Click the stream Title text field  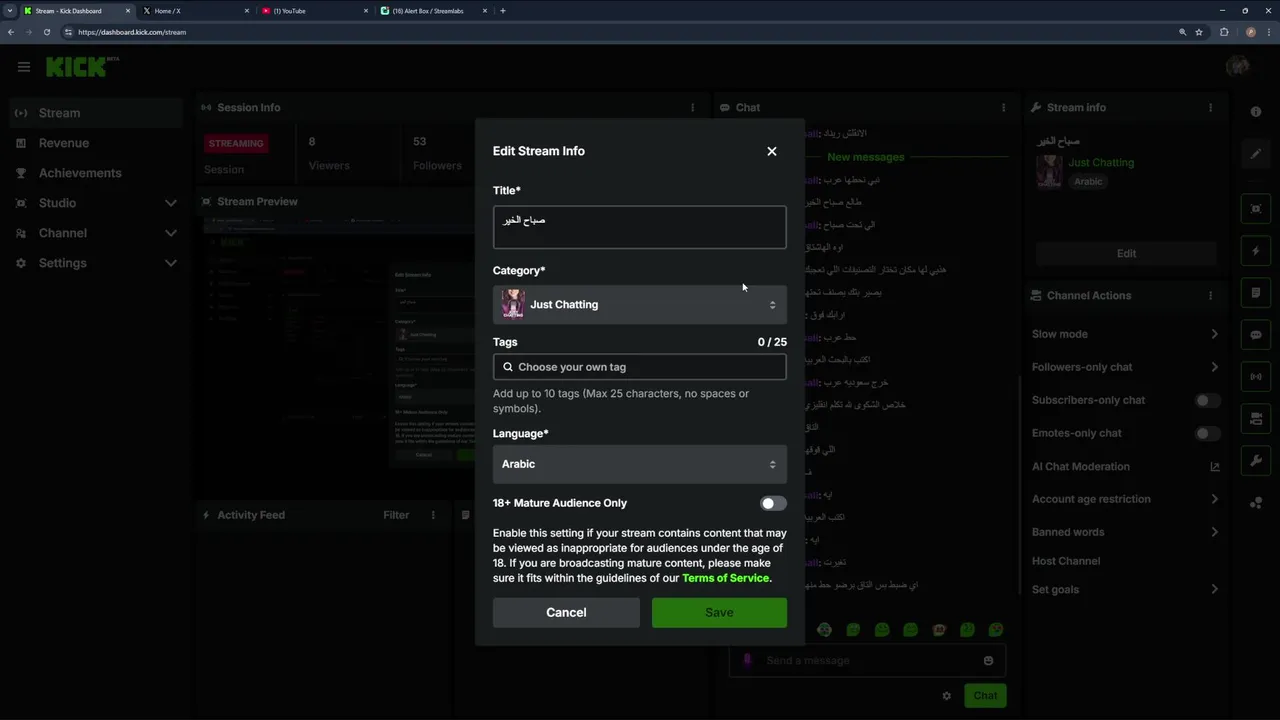point(639,227)
